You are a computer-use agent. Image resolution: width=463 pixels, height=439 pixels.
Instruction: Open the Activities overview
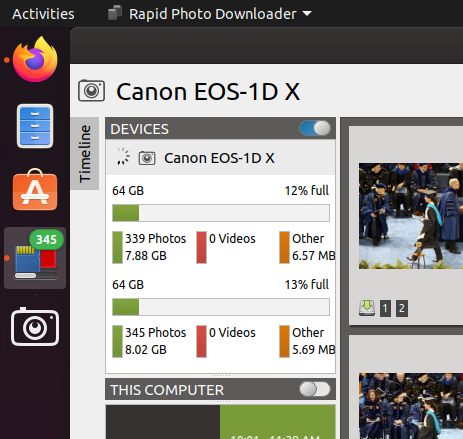[x=43, y=14]
